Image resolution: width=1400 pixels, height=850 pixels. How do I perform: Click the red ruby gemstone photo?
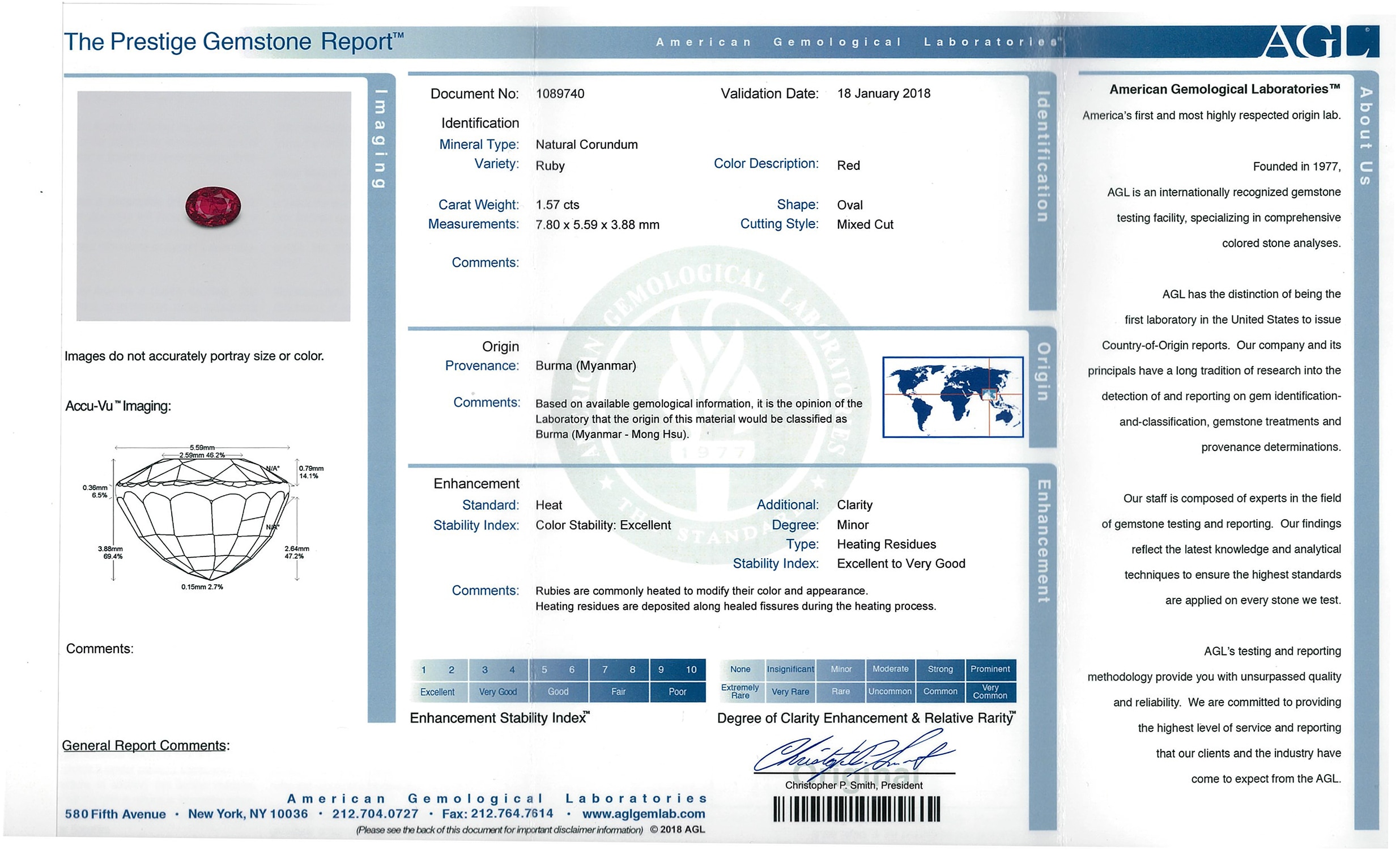pos(213,206)
